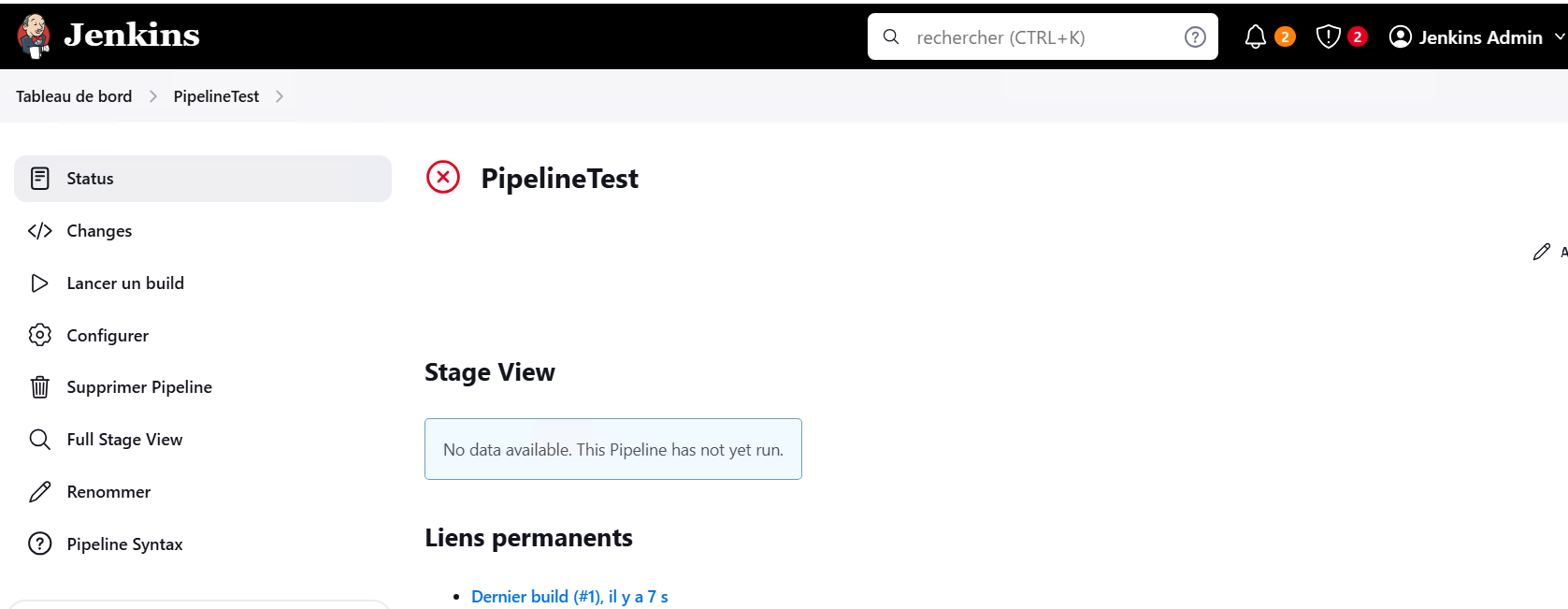Click the trash icon for Supprimer Pipeline
Image resolution: width=1568 pixels, height=609 pixels.
coord(39,387)
